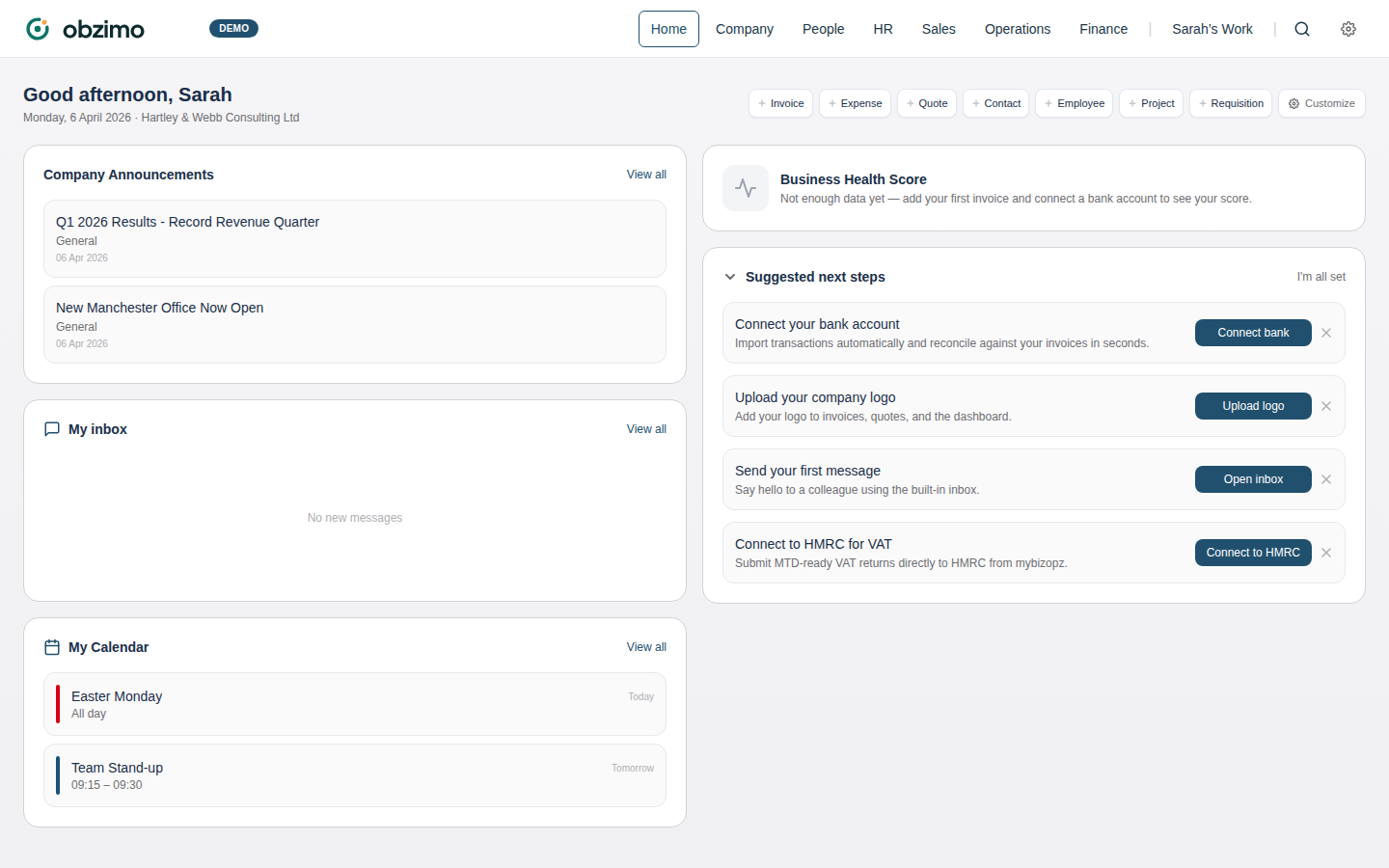Add a new Expense
Viewport: 1389px width, 868px height.
[855, 103]
